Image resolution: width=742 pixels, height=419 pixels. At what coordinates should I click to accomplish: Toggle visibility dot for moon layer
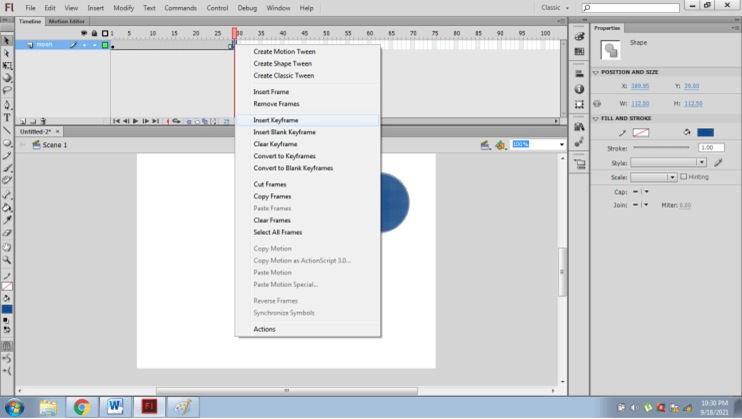pos(85,45)
